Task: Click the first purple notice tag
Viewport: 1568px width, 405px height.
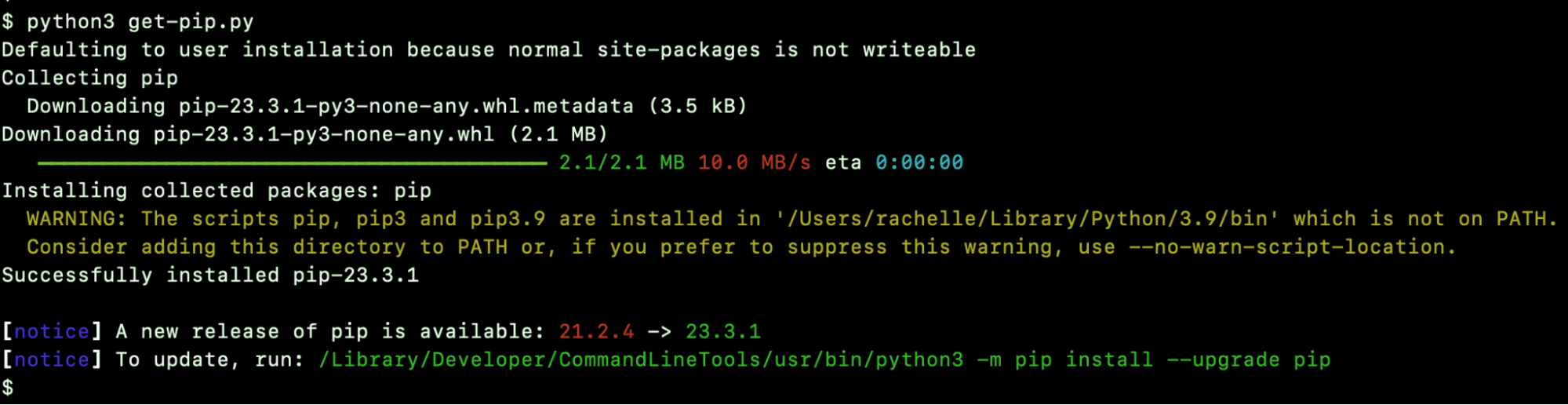Action: point(52,332)
